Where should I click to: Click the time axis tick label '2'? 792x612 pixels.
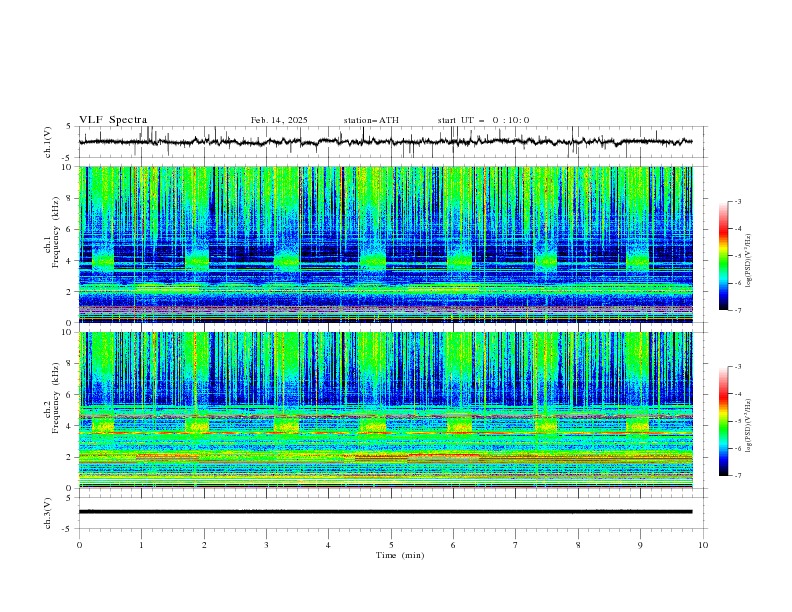point(204,545)
